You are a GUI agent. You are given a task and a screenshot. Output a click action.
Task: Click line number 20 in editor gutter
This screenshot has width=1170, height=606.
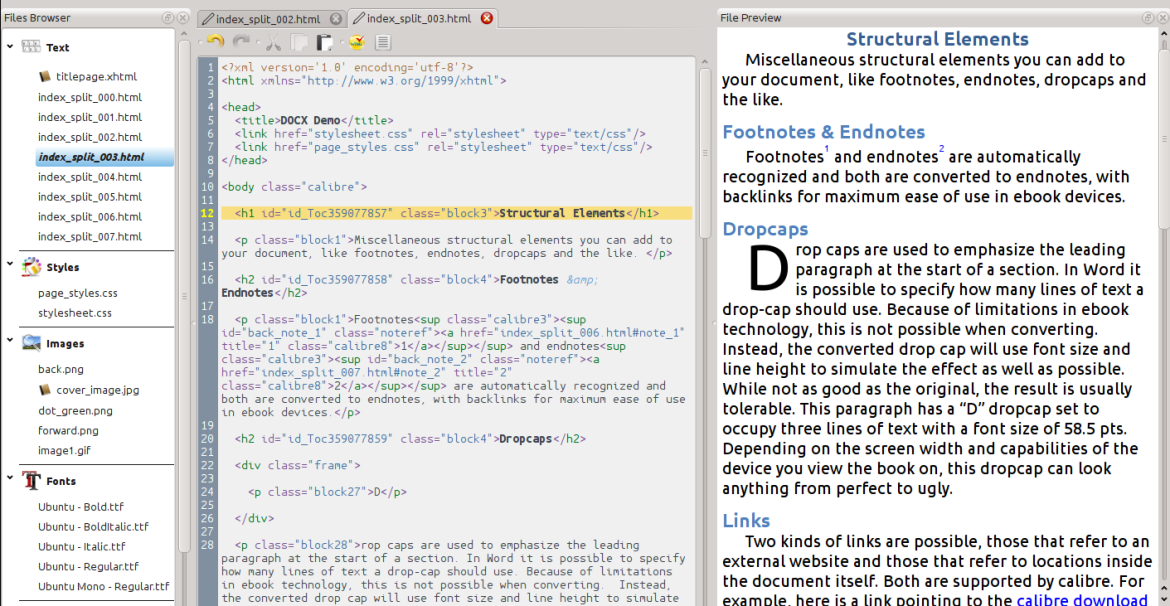click(207, 439)
